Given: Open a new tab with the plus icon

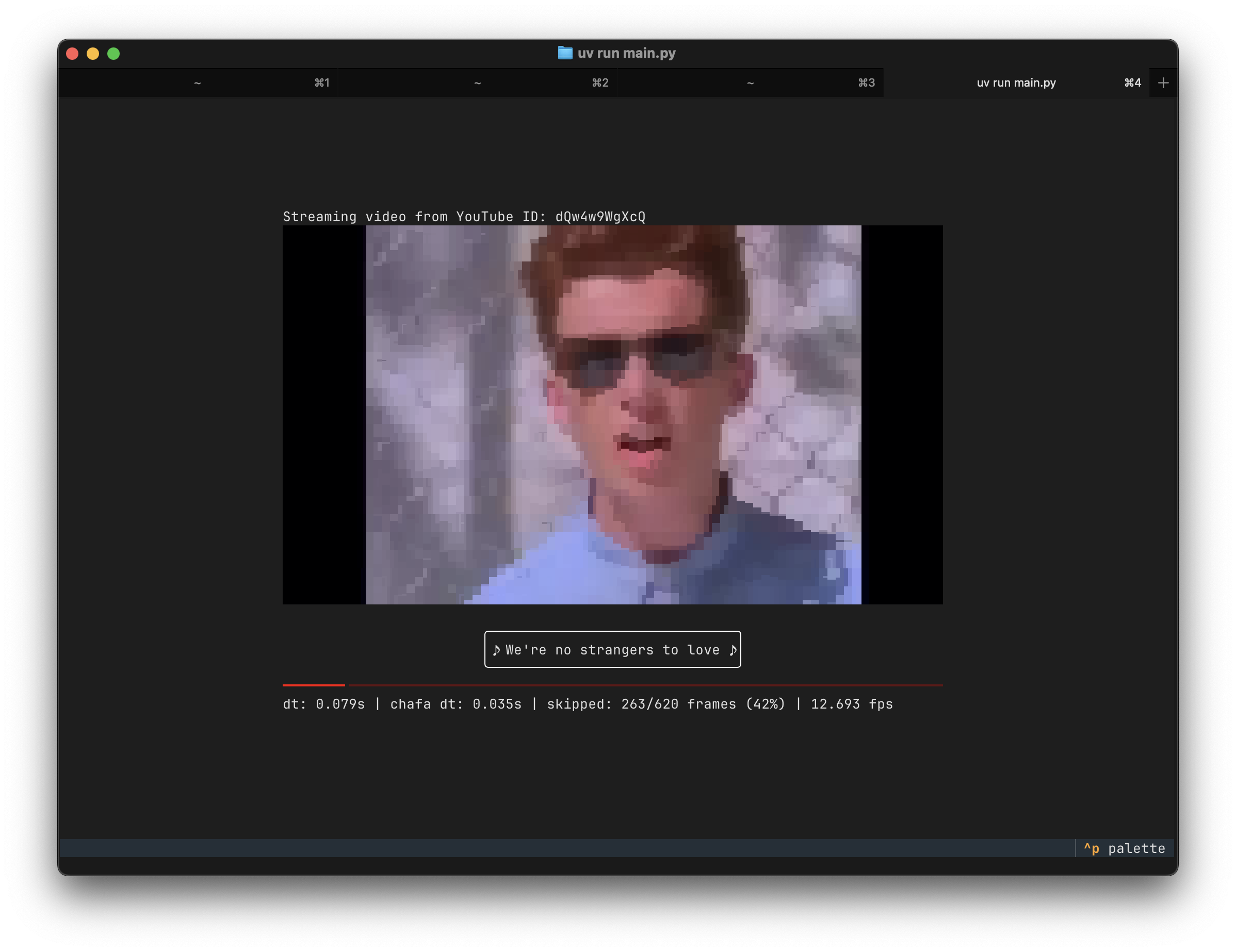Looking at the screenshot, I should [1163, 83].
